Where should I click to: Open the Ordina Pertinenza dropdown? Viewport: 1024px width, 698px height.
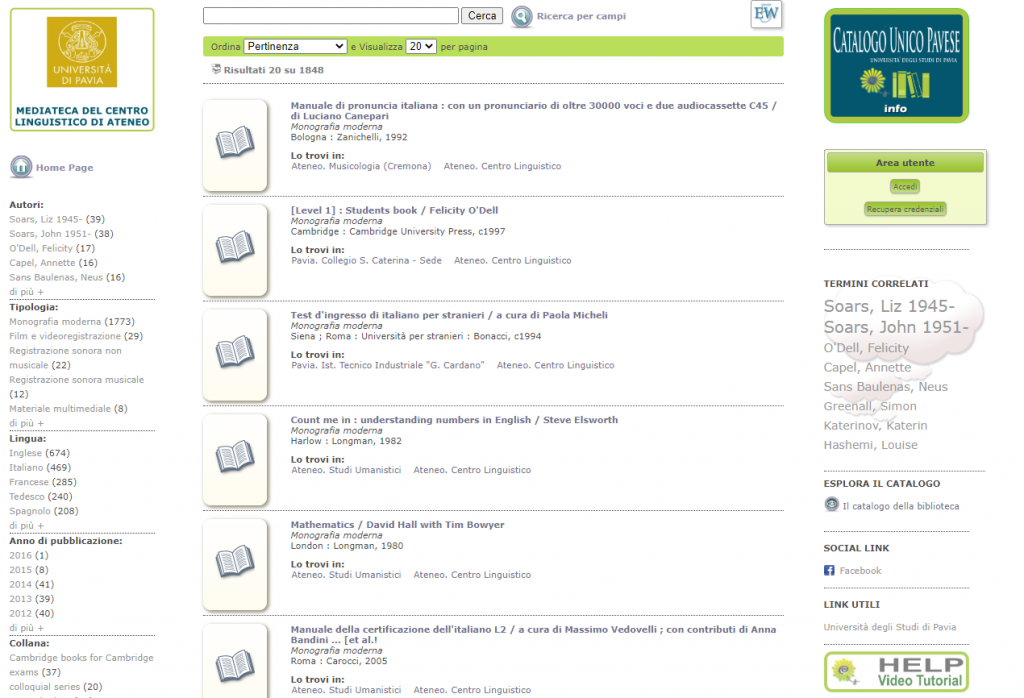click(295, 46)
